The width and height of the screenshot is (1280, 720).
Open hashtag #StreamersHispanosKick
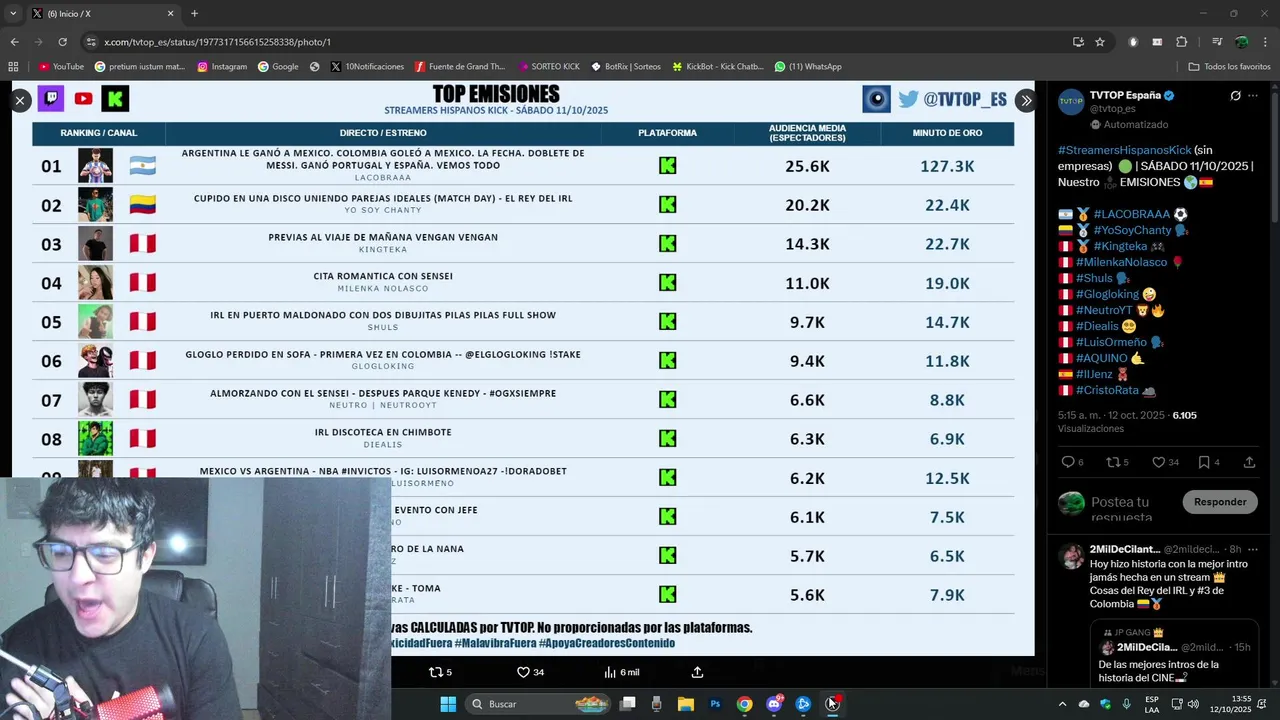tap(1124, 150)
